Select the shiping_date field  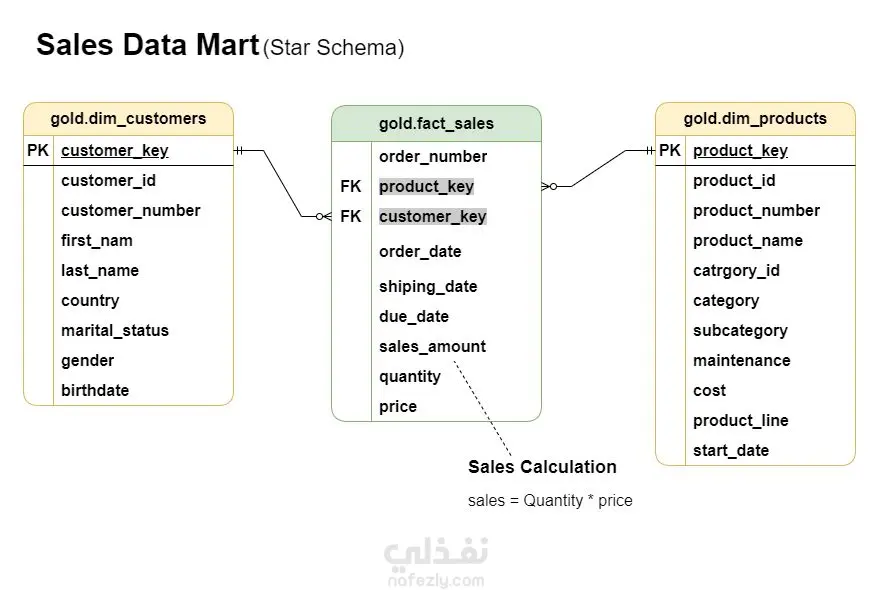pos(428,287)
